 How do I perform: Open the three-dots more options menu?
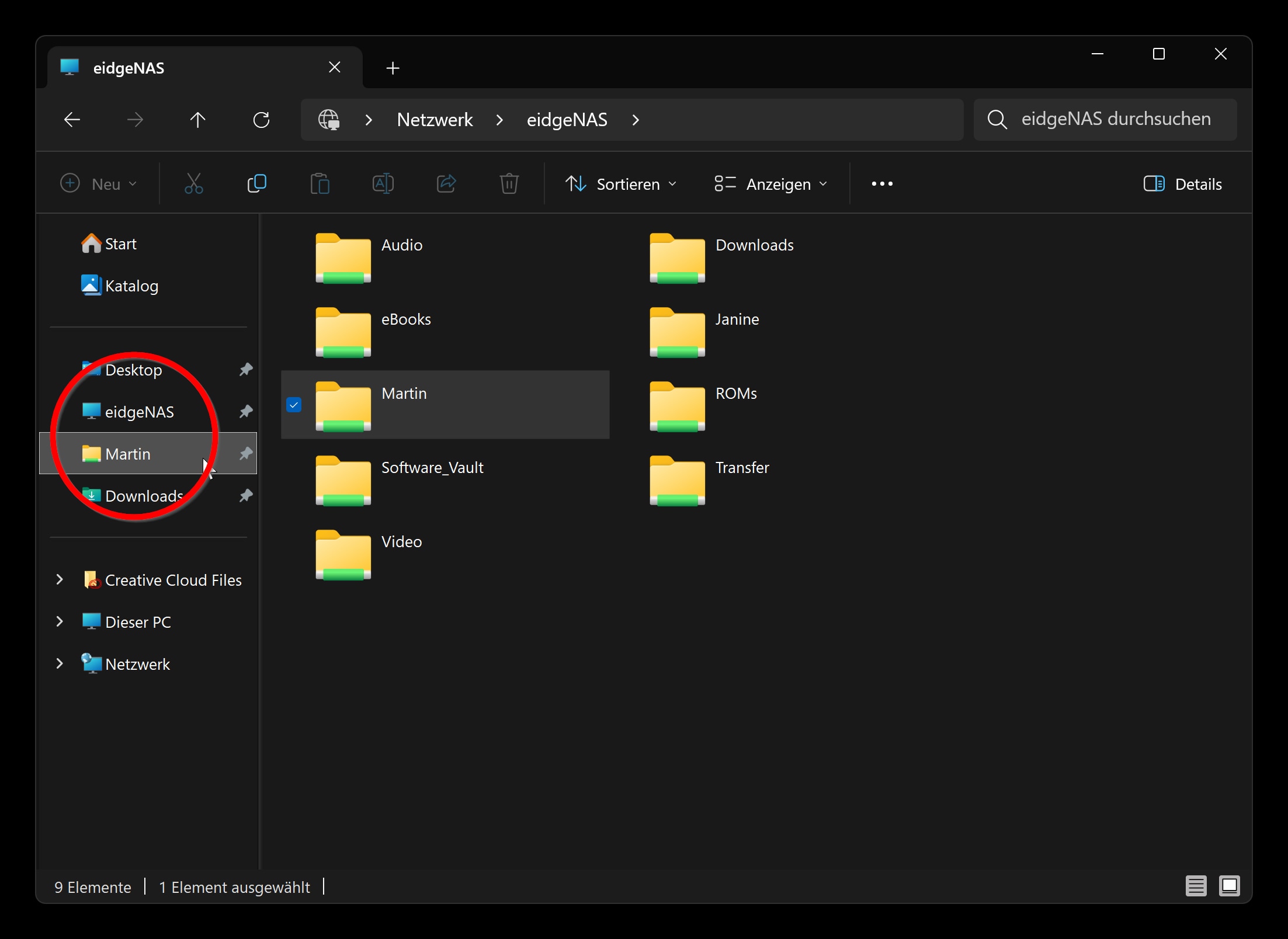point(881,184)
